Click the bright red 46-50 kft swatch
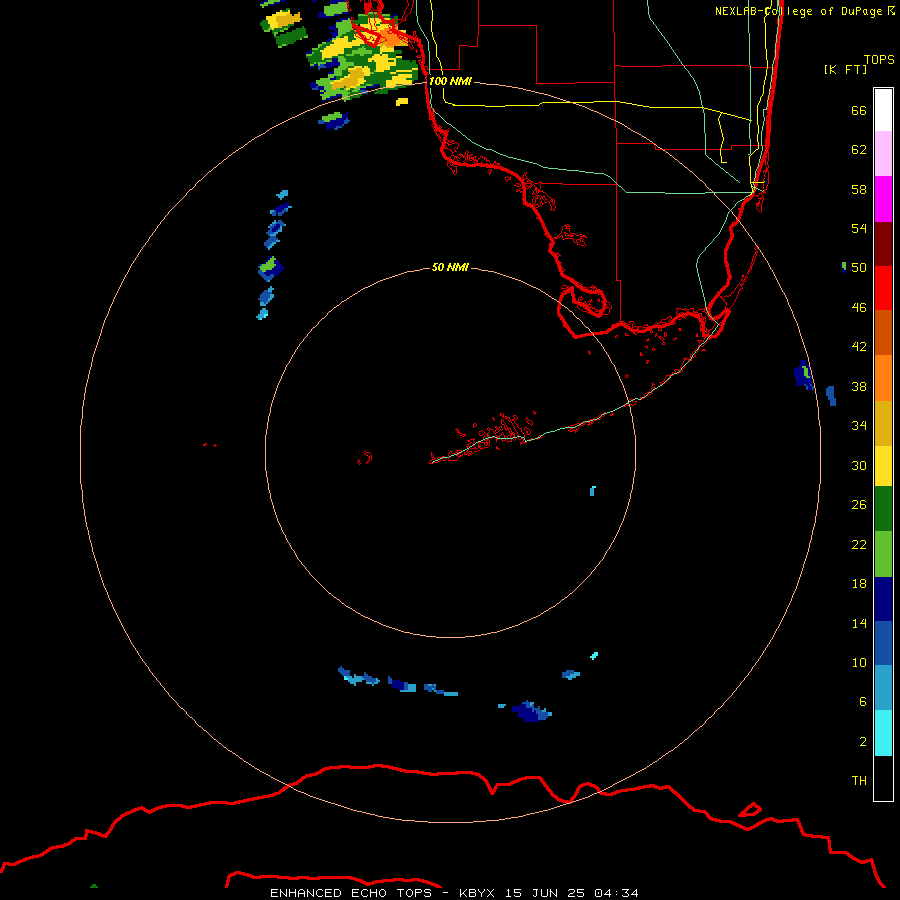900x900 pixels. coord(883,288)
